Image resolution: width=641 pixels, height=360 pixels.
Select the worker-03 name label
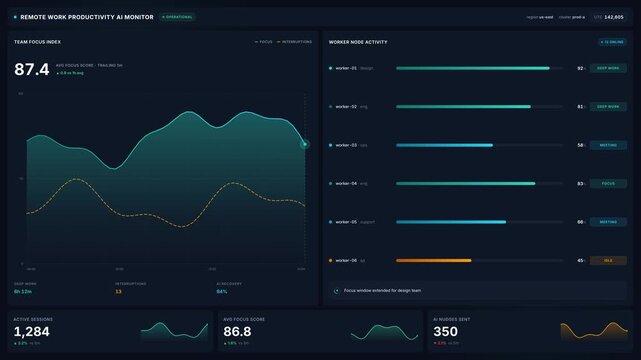pos(346,145)
